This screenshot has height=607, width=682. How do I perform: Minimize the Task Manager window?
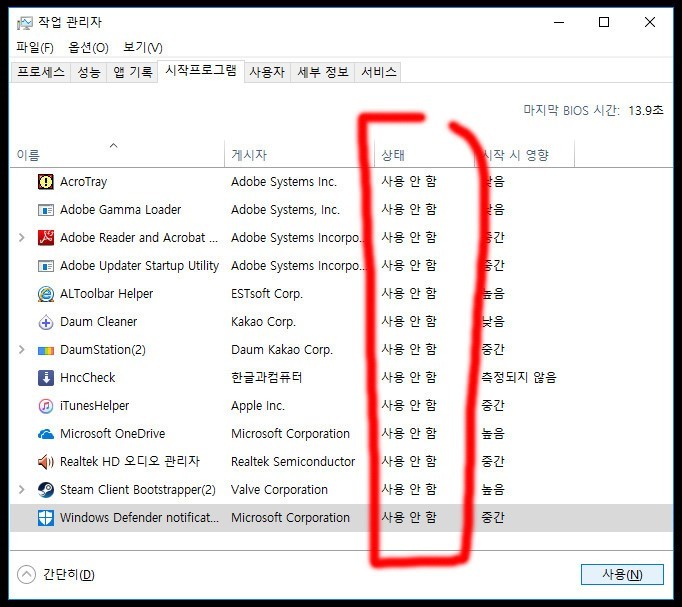[559, 22]
